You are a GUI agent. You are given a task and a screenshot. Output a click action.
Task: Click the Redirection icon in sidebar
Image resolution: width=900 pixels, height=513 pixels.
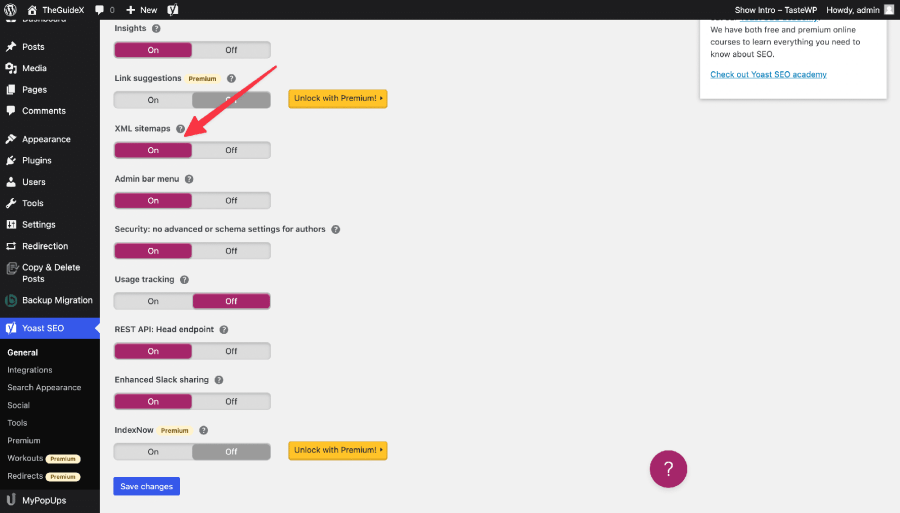pos(11,246)
